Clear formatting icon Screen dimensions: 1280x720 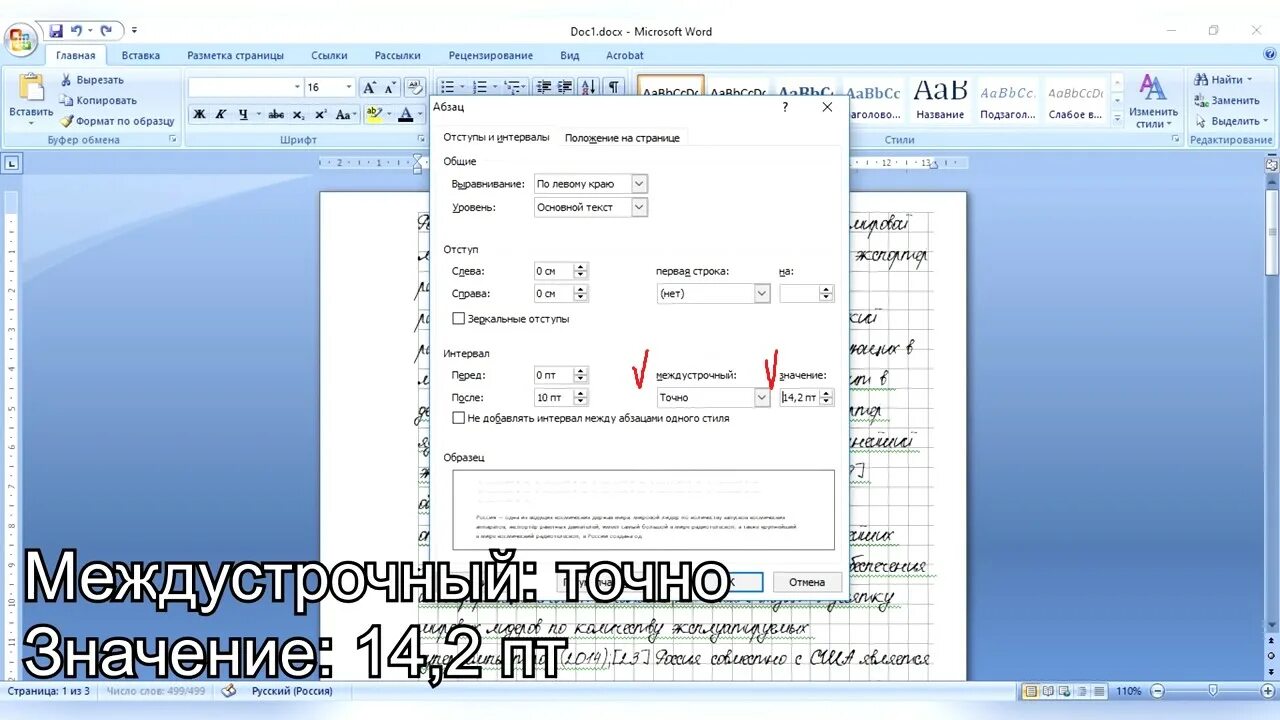point(416,87)
